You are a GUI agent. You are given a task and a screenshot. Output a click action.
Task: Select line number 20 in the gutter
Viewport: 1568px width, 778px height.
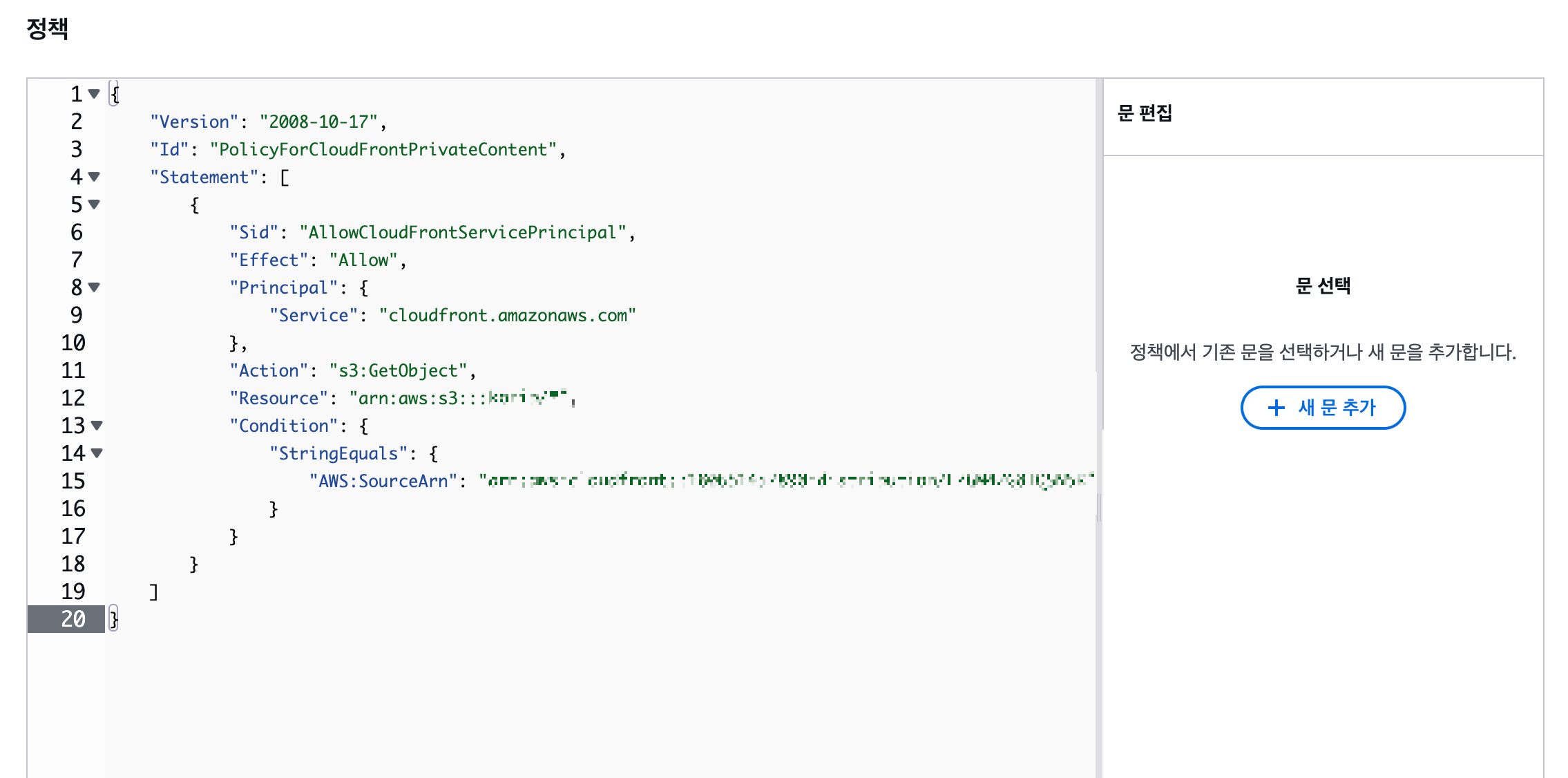coord(73,619)
